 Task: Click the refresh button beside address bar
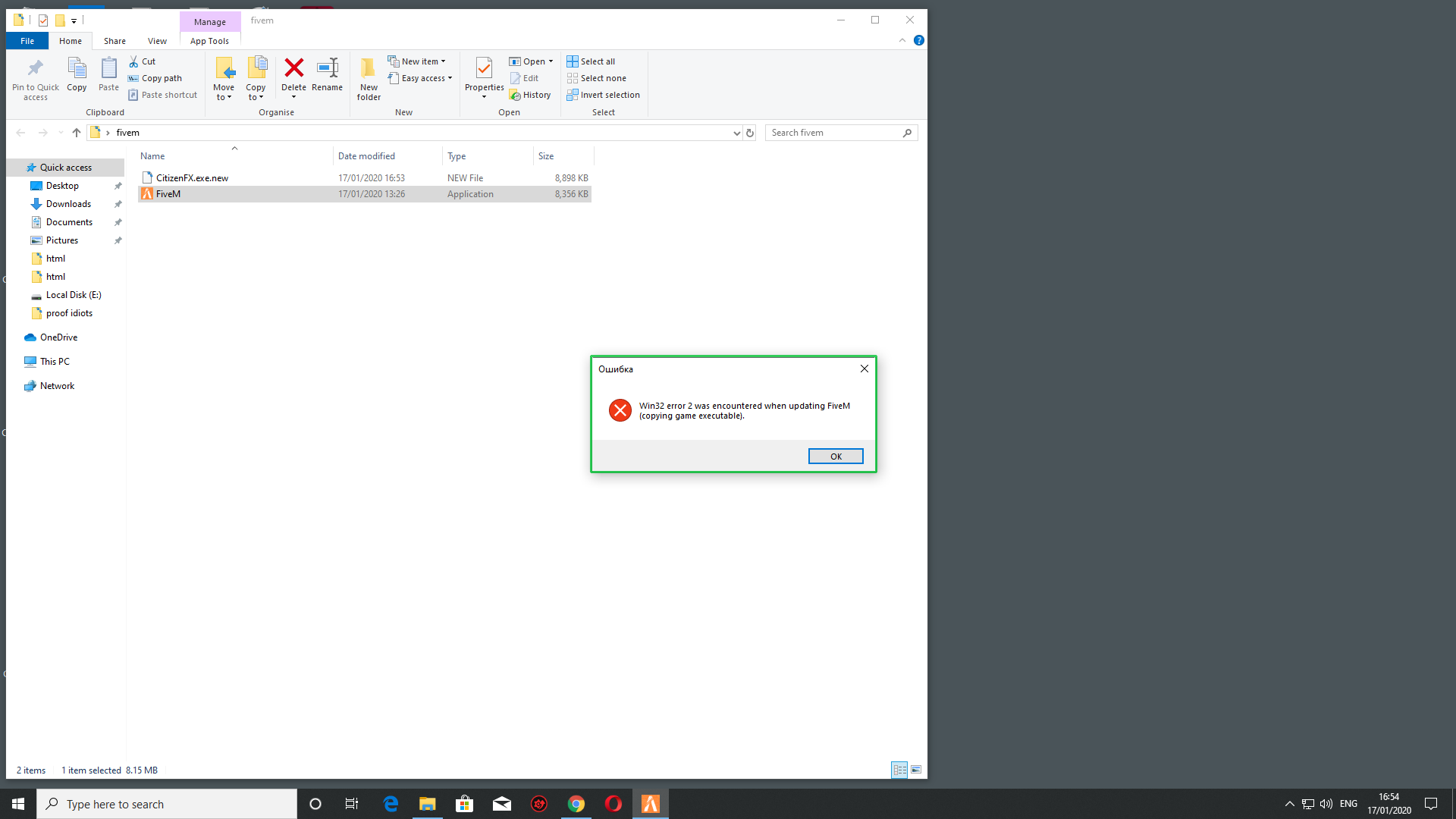coord(750,133)
